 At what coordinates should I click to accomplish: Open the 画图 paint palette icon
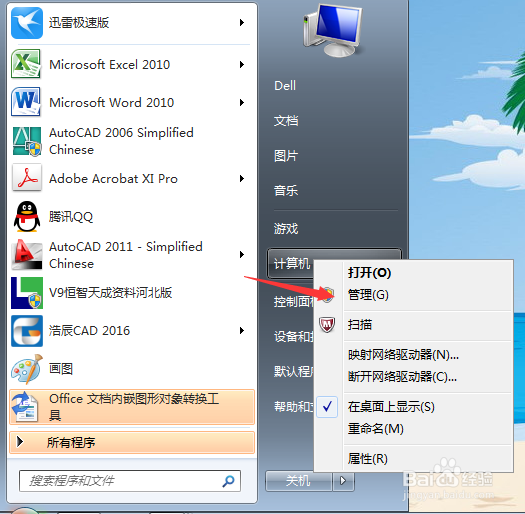pos(27,369)
